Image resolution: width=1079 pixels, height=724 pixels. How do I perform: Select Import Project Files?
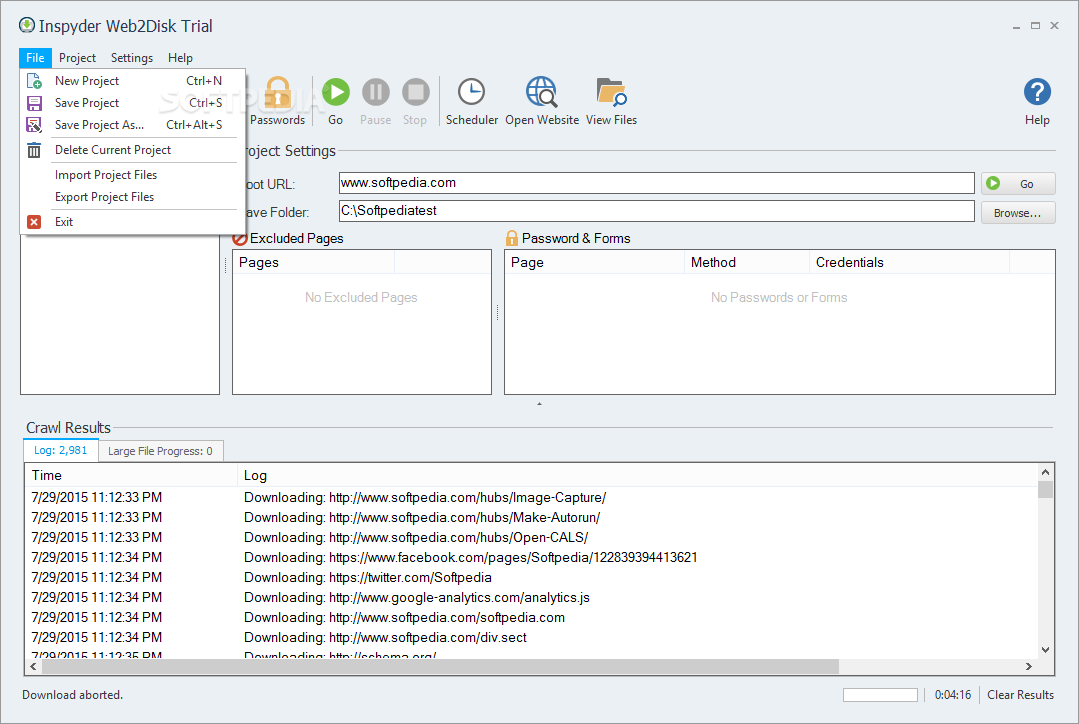(x=132, y=175)
